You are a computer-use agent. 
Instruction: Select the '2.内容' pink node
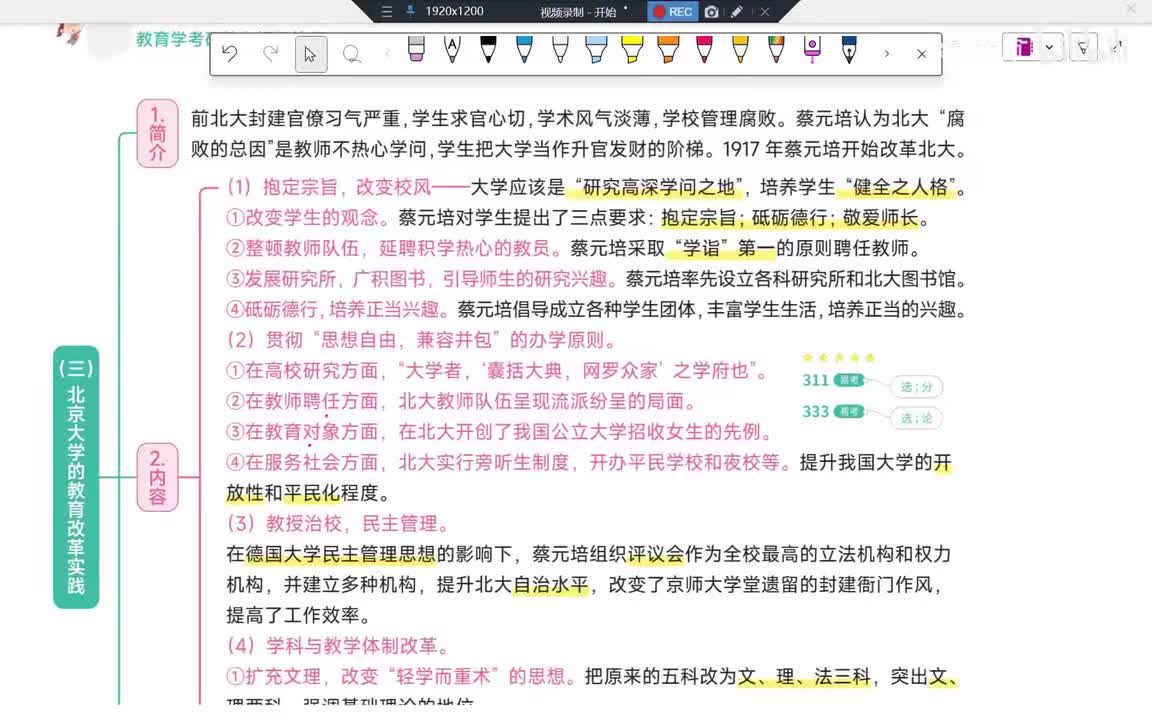click(x=157, y=478)
